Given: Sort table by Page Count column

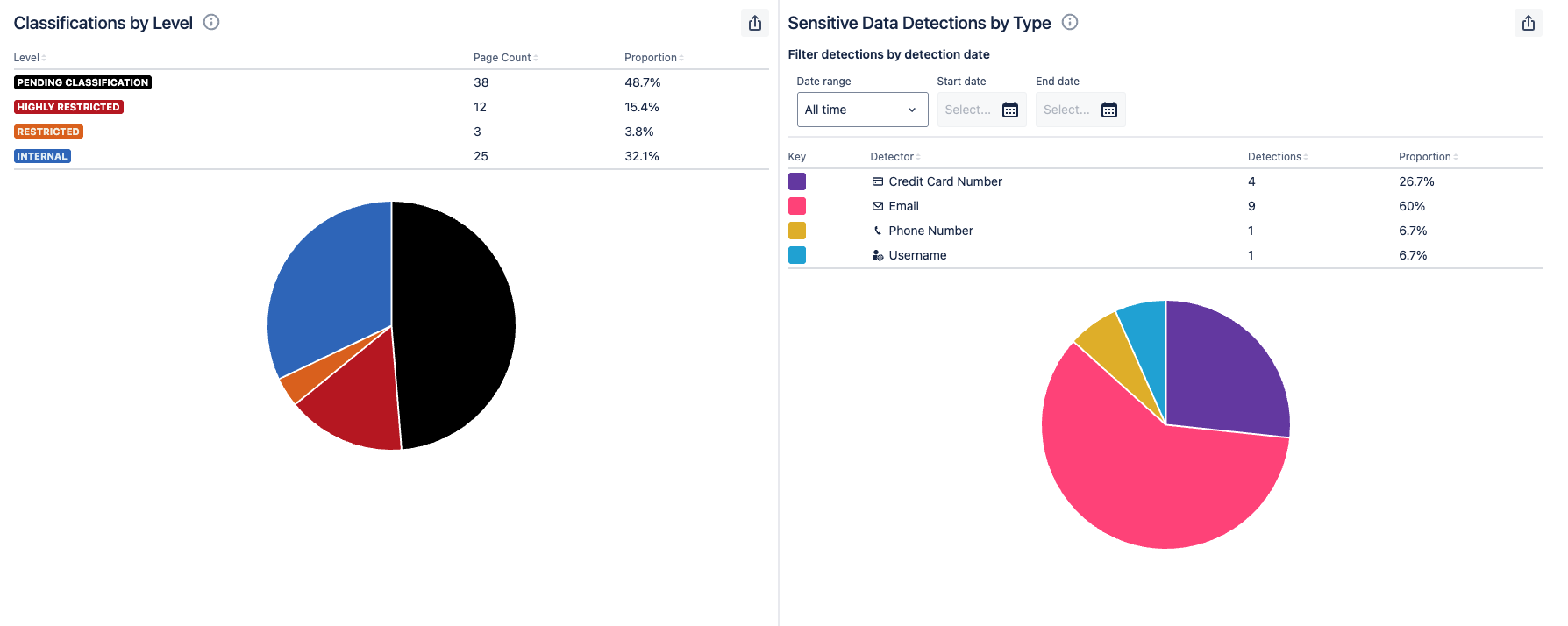Looking at the screenshot, I should (505, 58).
